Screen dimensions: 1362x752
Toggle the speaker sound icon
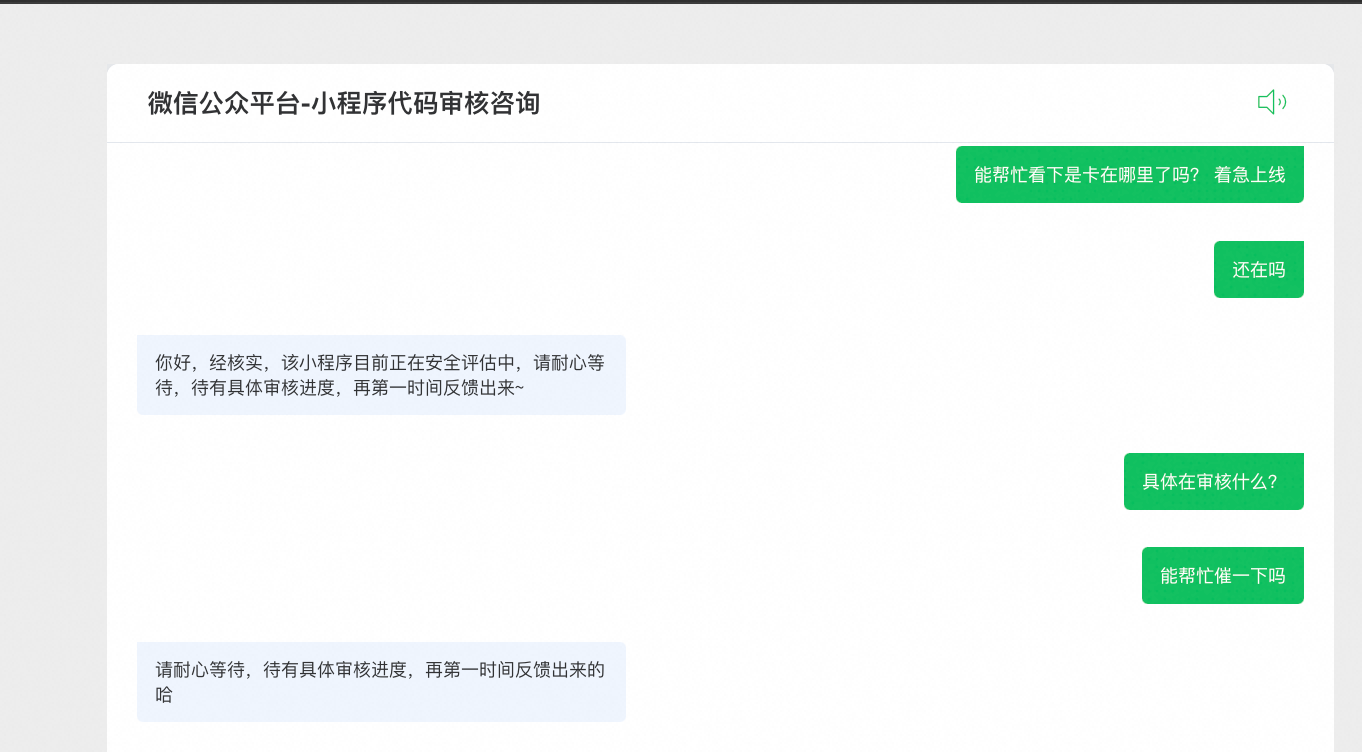1271,102
